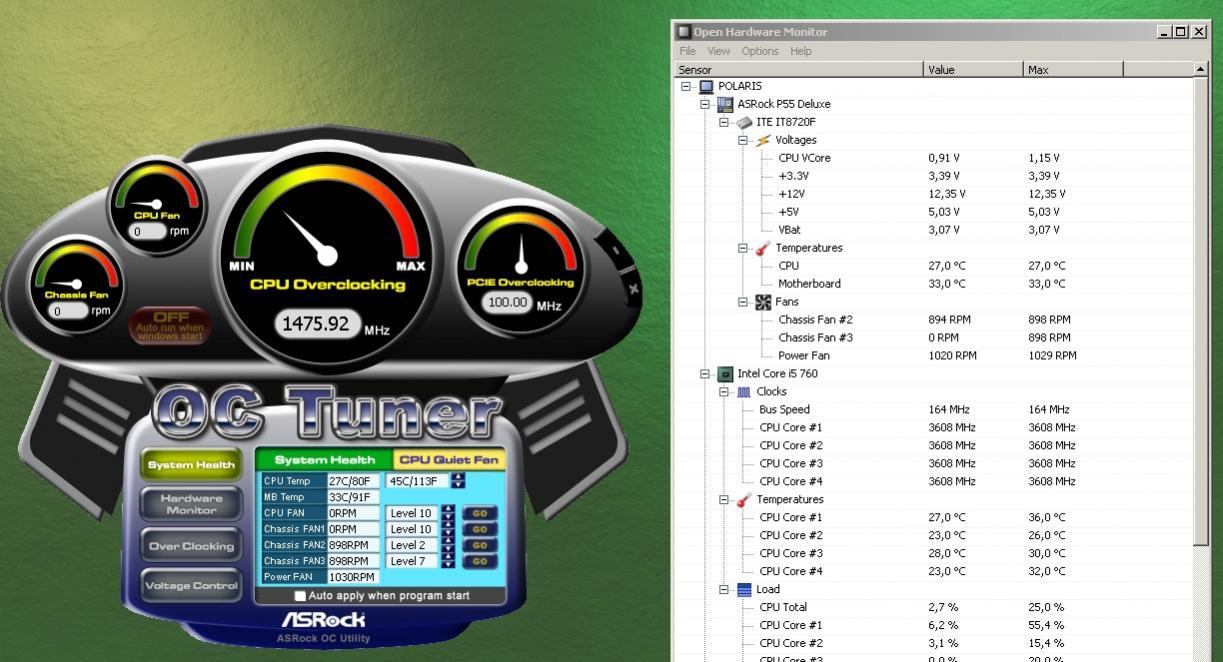Click the Fans fan icon

(764, 302)
